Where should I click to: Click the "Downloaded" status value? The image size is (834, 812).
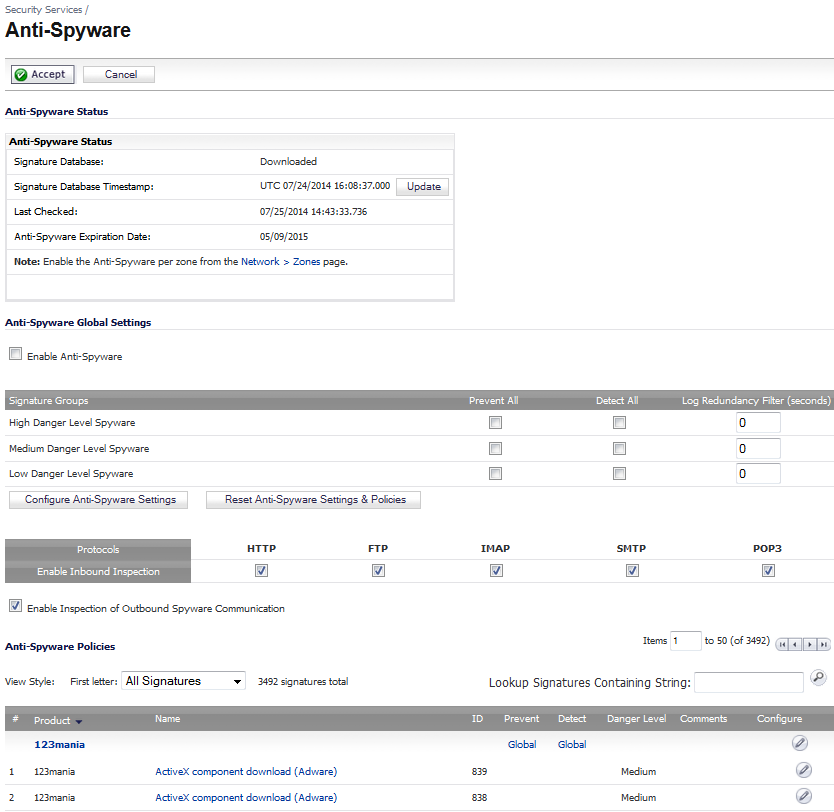[288, 162]
